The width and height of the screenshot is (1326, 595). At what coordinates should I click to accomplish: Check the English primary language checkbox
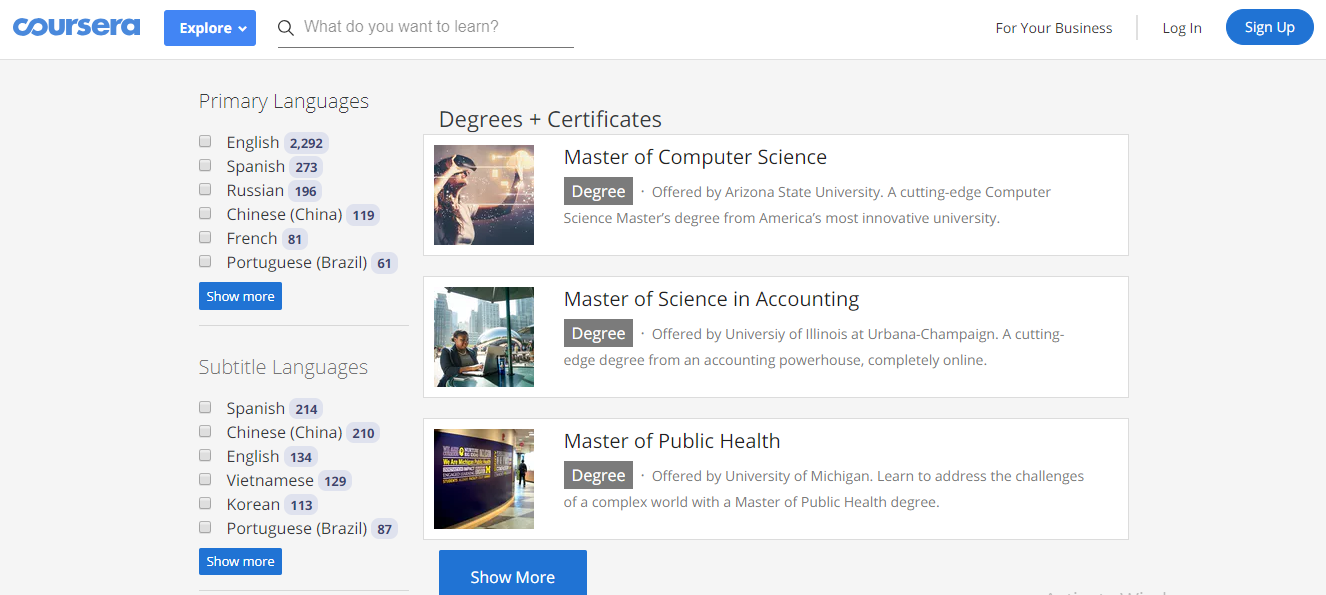click(205, 141)
